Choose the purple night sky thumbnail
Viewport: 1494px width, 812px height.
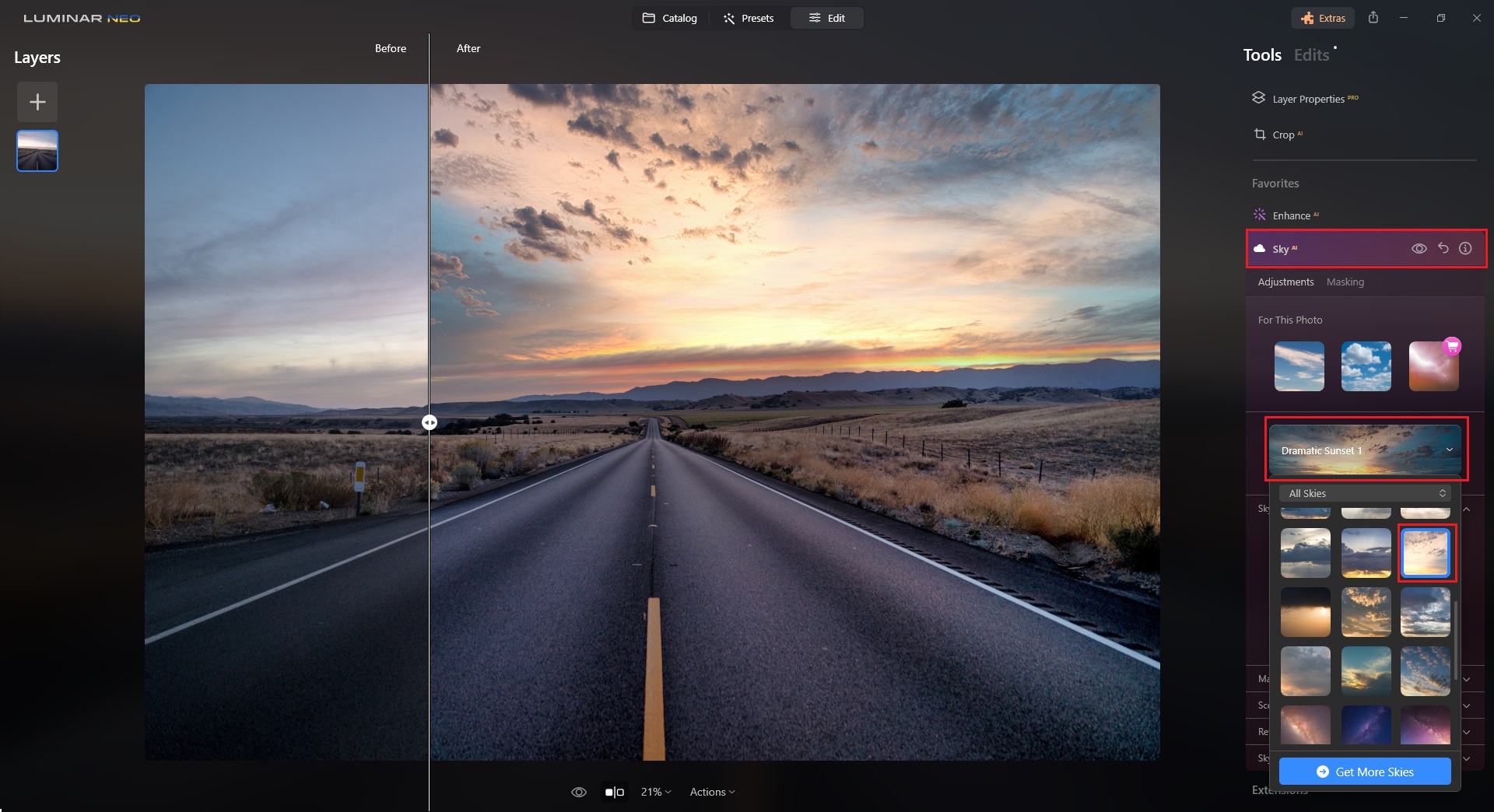pos(1426,726)
